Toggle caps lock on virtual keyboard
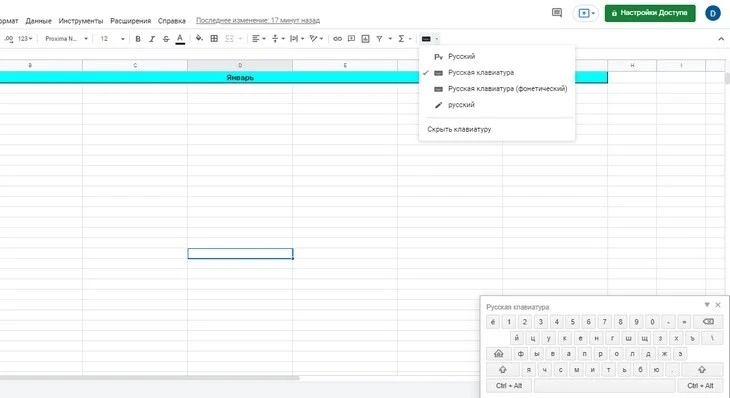The image size is (730, 398). (499, 354)
